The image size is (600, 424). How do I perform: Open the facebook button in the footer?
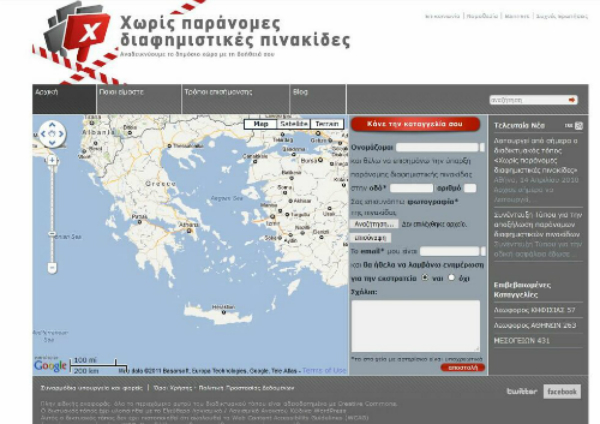[x=562, y=391]
